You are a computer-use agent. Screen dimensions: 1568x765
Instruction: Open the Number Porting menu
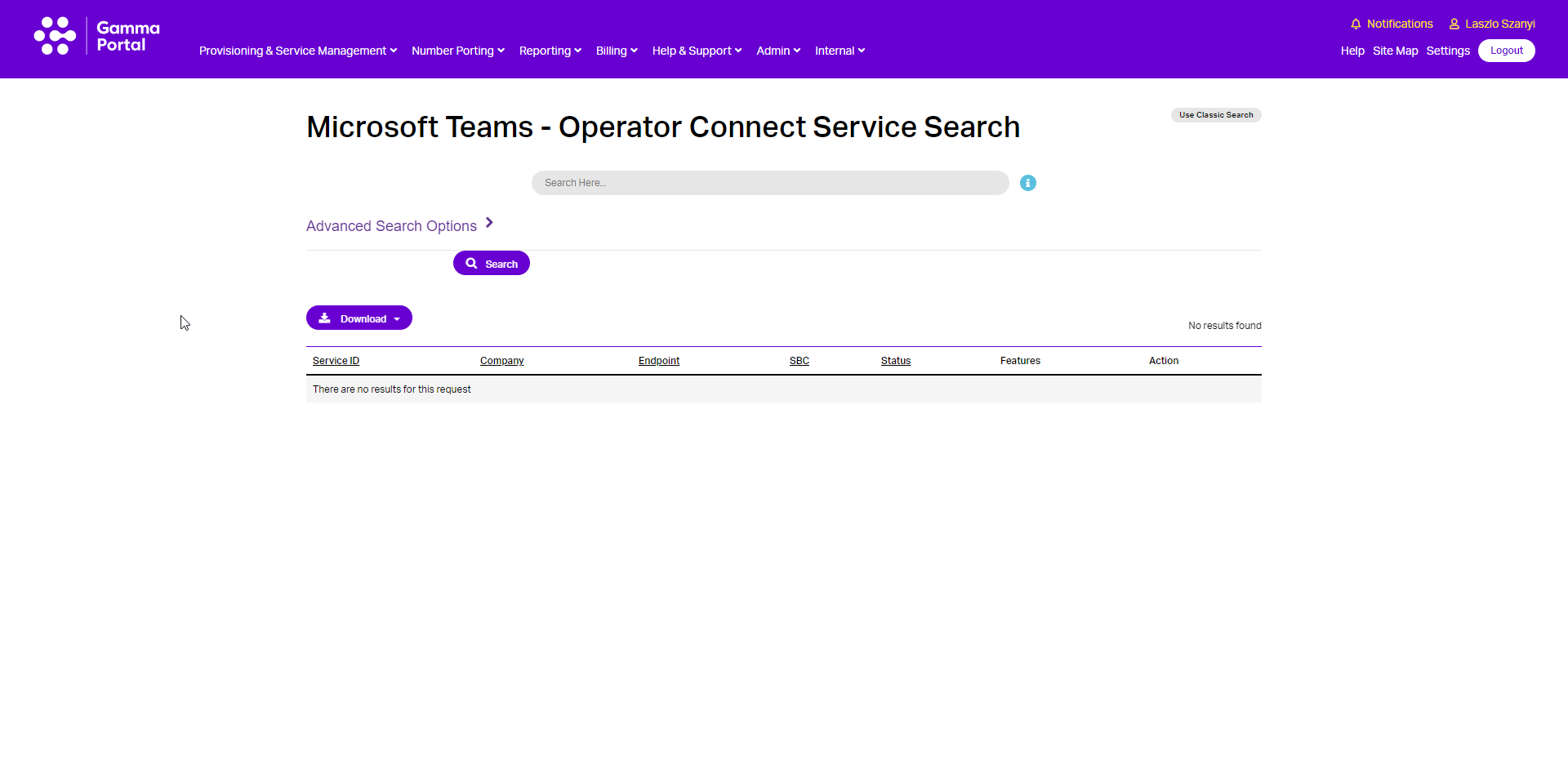[x=458, y=51]
